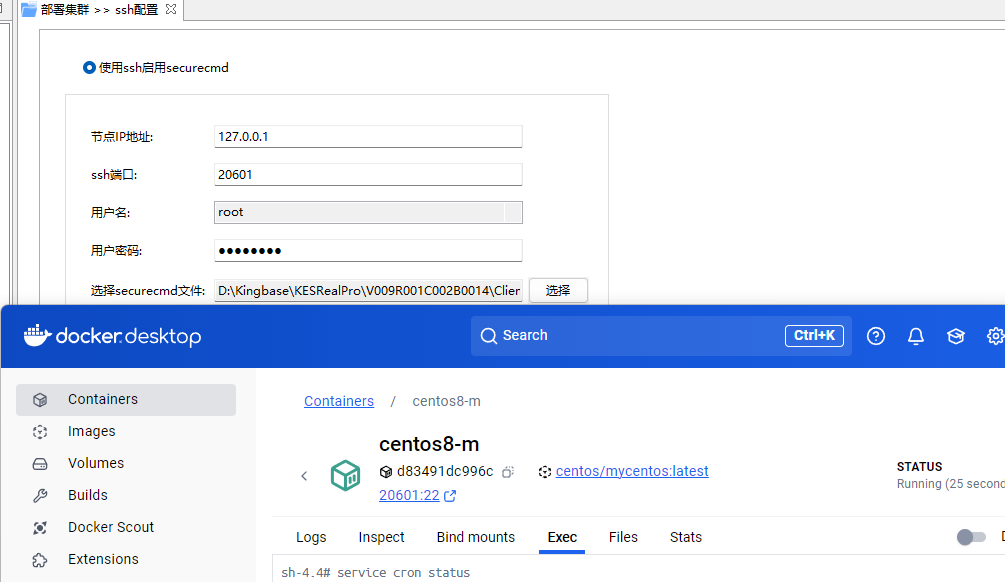Viewport: 1005px width, 582px height.
Task: Open the Learning Center graduation cap icon
Action: [956, 336]
